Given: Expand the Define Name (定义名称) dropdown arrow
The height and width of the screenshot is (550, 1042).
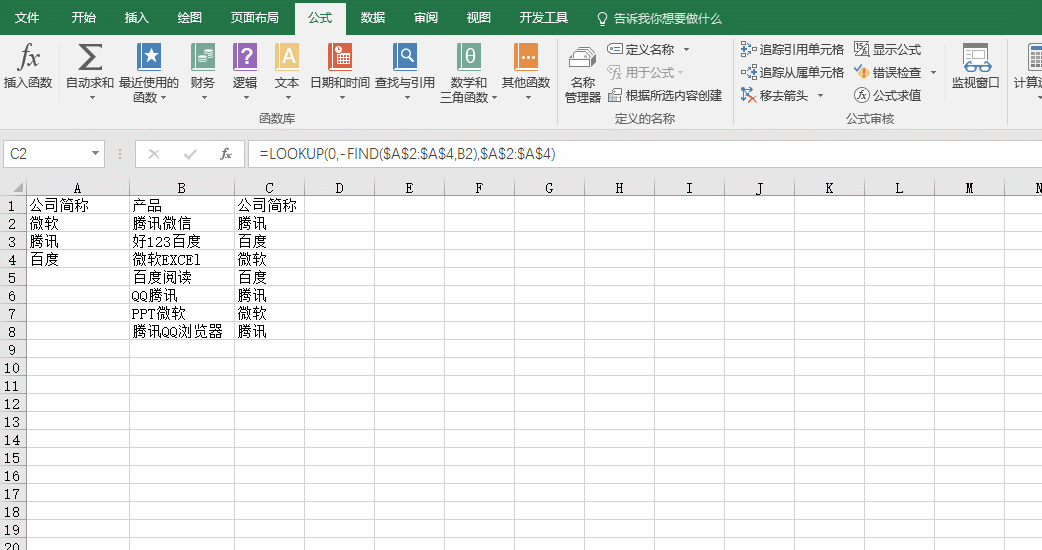Looking at the screenshot, I should pyautogui.click(x=687, y=49).
